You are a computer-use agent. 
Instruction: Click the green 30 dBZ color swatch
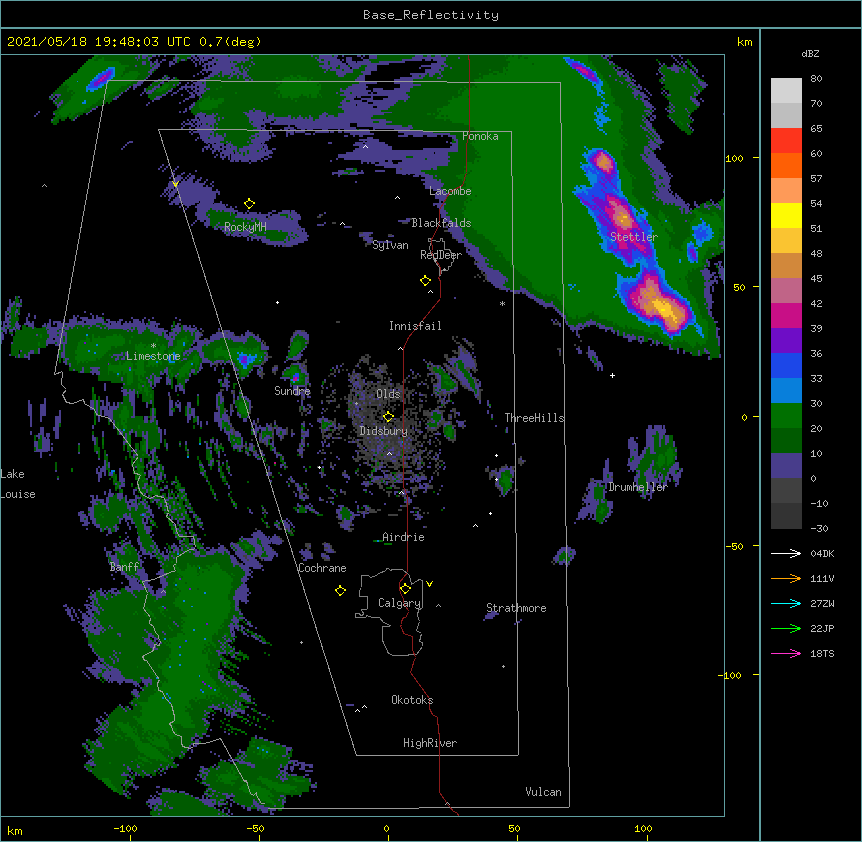[786, 416]
